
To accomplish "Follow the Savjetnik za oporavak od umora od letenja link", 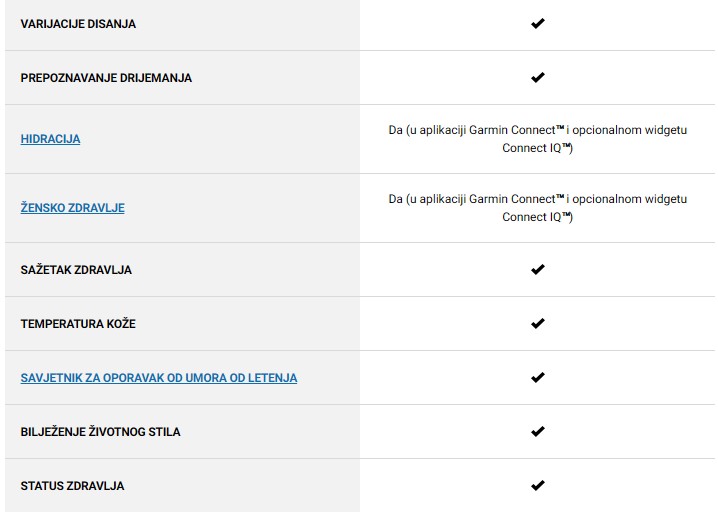I will click(x=158, y=378).
